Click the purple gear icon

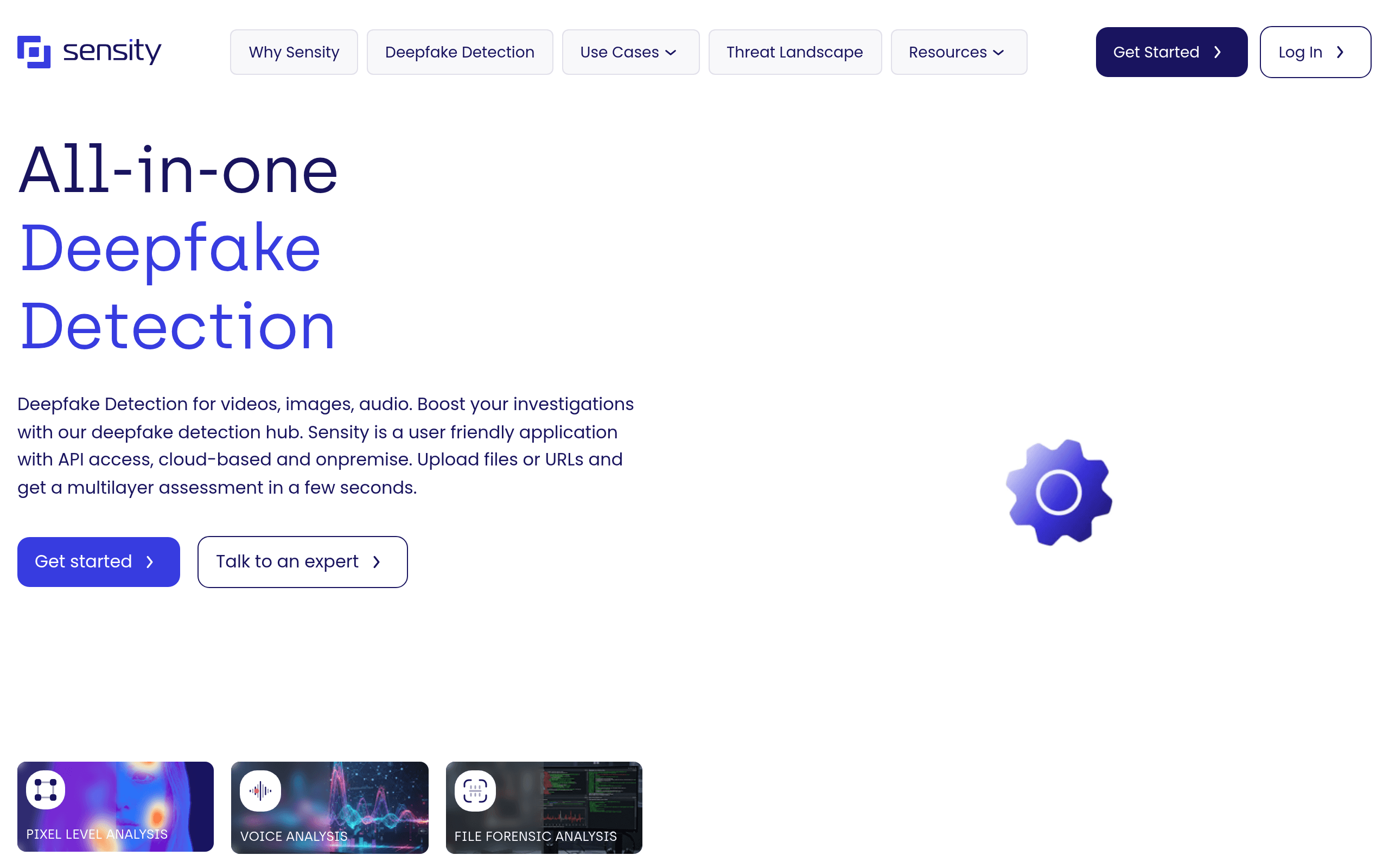pyautogui.click(x=1059, y=493)
